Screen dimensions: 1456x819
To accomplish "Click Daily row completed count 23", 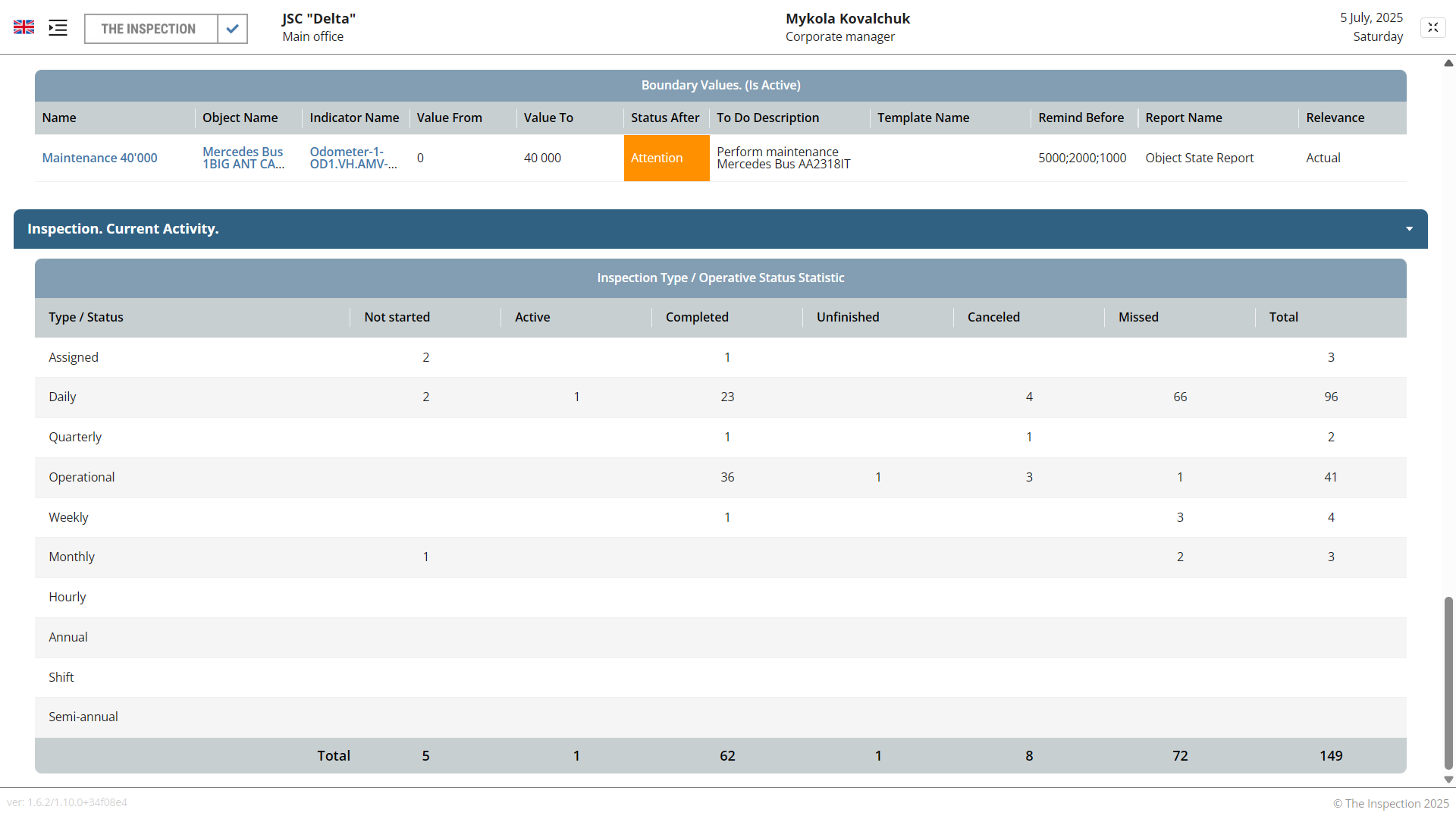I will (x=727, y=397).
